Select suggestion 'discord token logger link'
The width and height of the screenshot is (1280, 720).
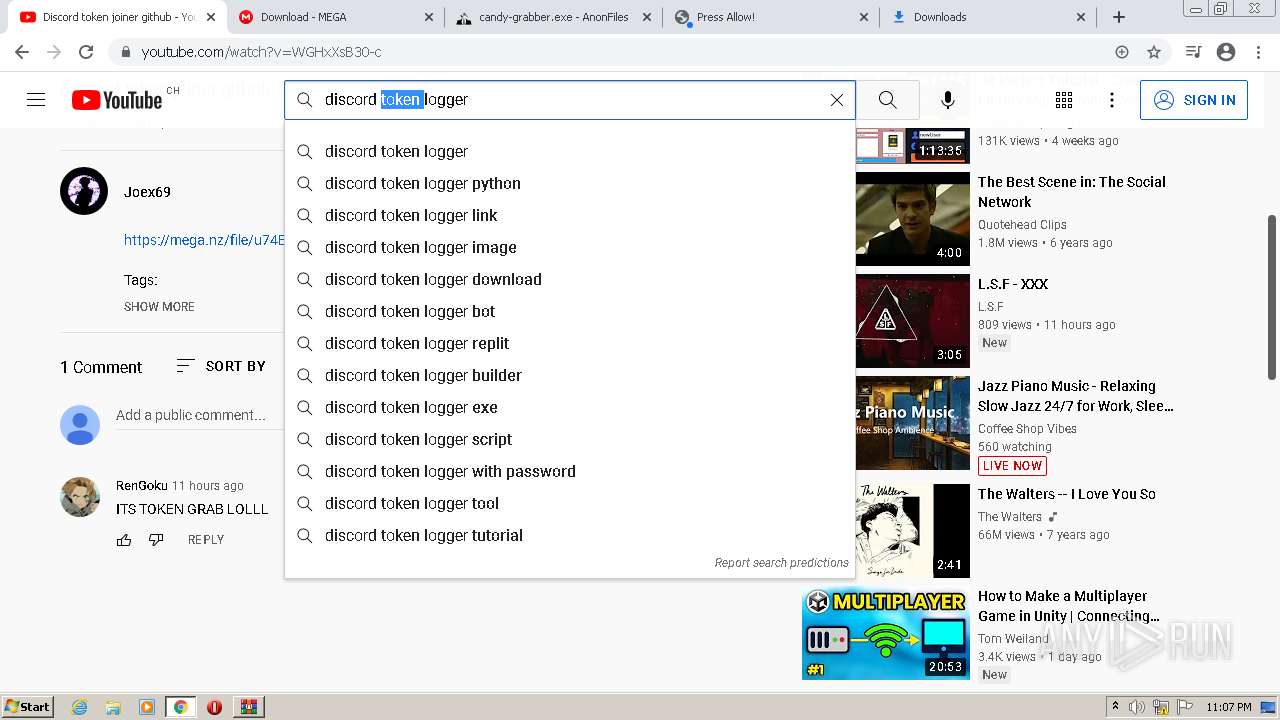570,215
